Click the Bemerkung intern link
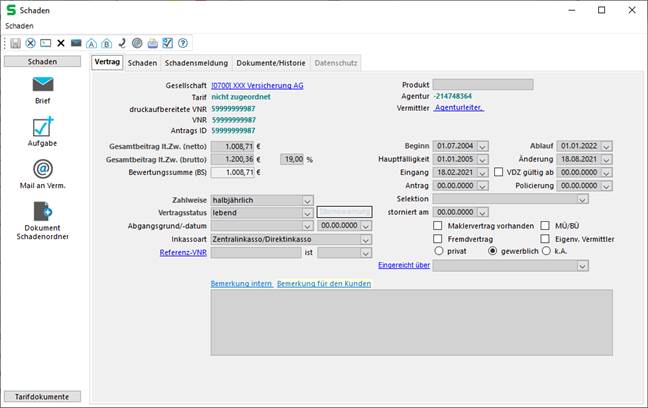The image size is (648, 408). coord(241,284)
